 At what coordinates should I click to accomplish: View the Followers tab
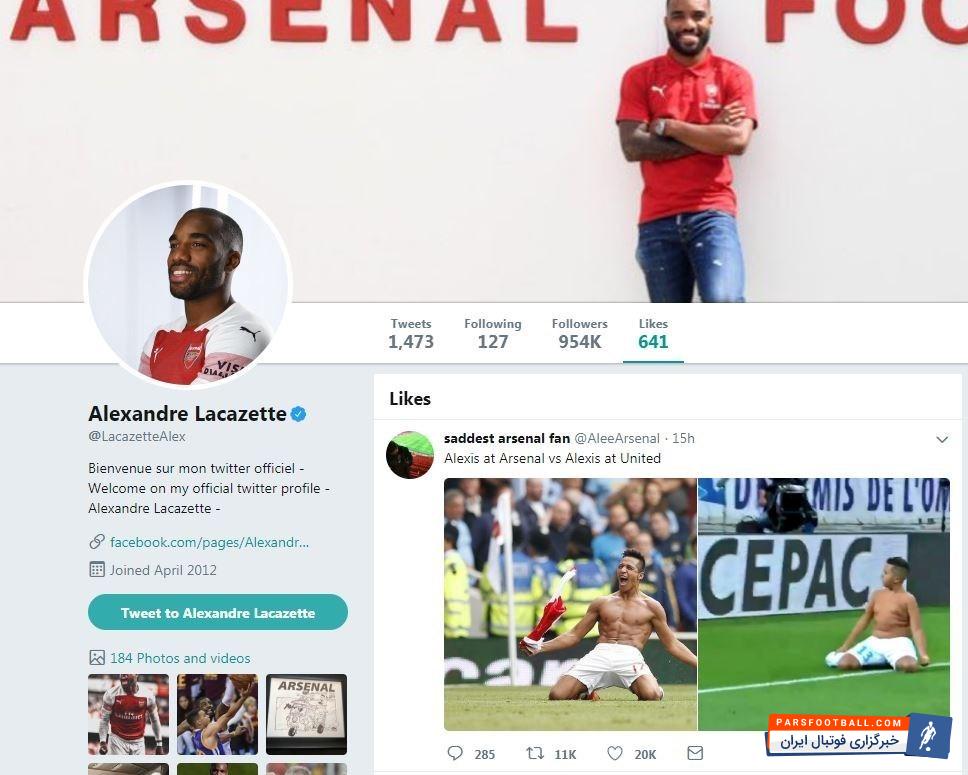579,333
